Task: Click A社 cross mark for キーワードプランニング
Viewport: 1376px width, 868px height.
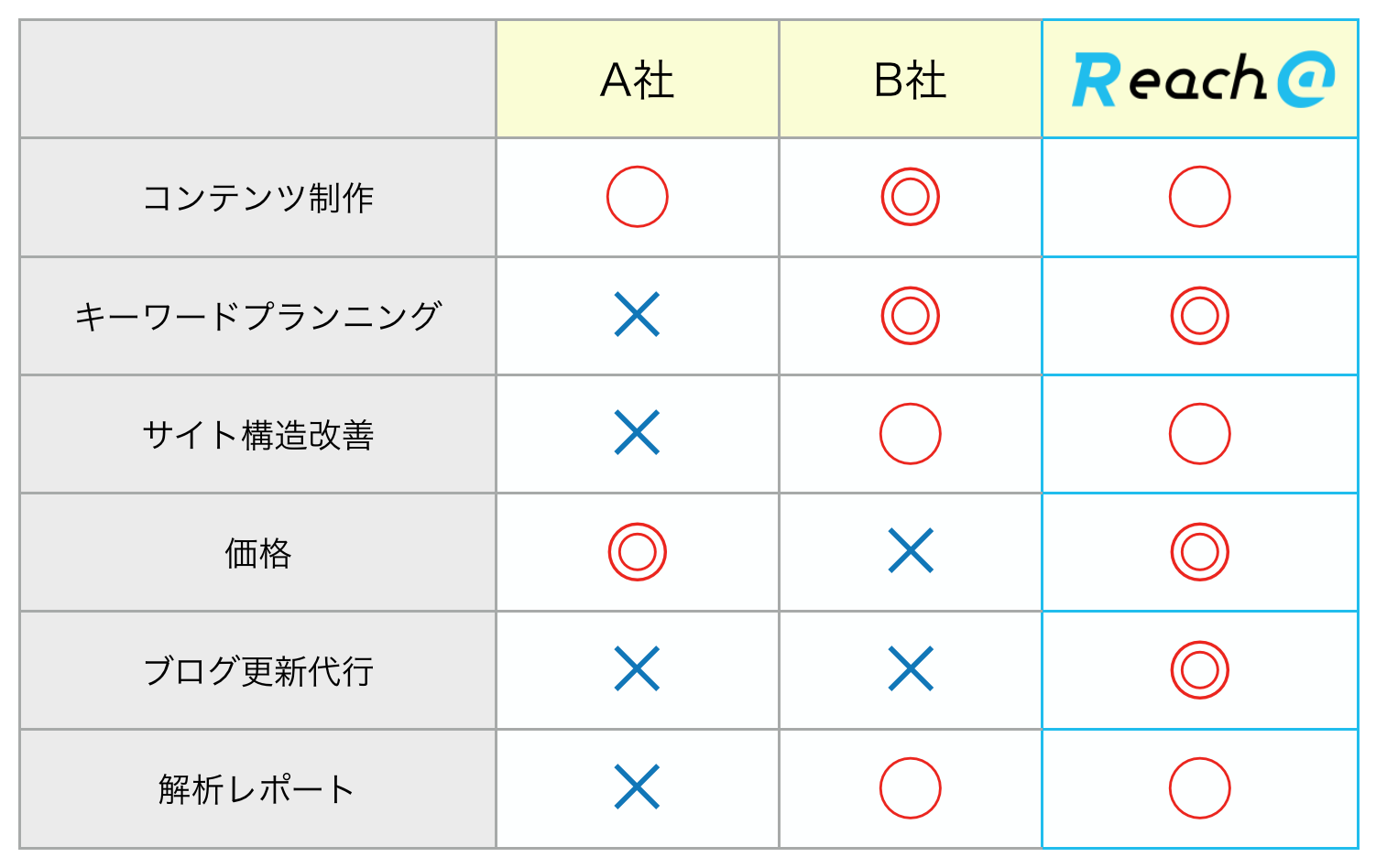Action: point(638,315)
